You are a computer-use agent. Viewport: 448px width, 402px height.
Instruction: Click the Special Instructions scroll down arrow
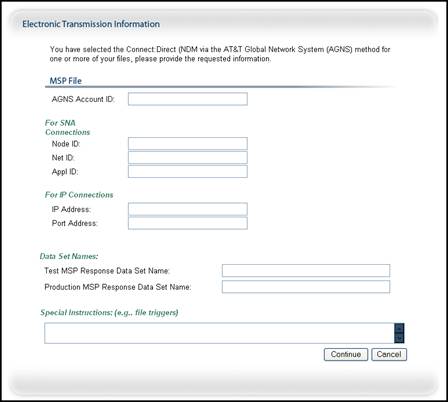(x=399, y=338)
